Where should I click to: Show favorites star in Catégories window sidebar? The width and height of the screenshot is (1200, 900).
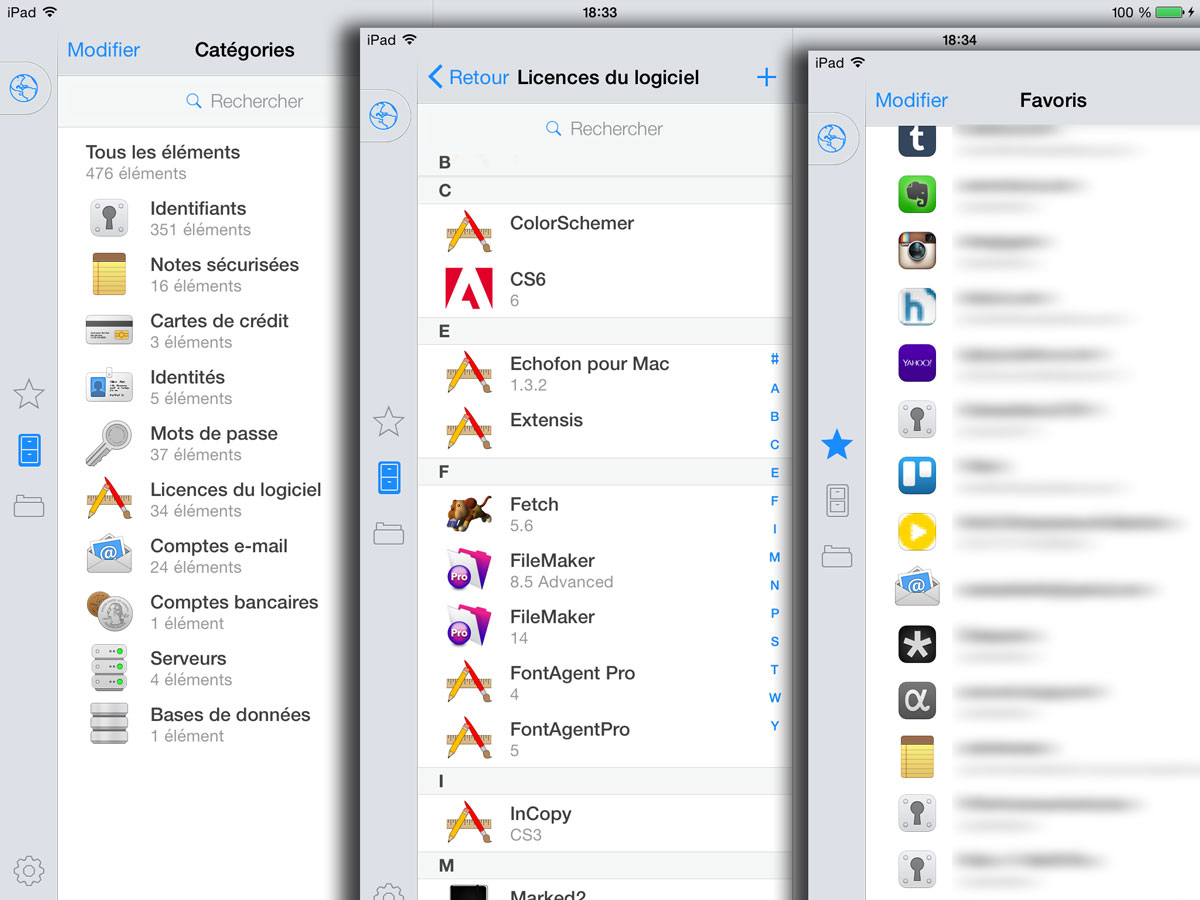29,394
